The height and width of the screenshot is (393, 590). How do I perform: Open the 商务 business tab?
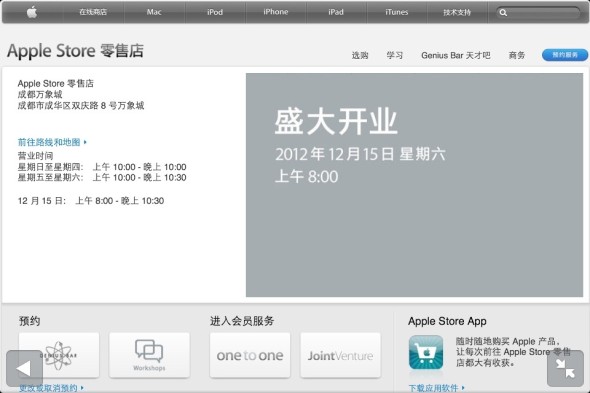517,55
